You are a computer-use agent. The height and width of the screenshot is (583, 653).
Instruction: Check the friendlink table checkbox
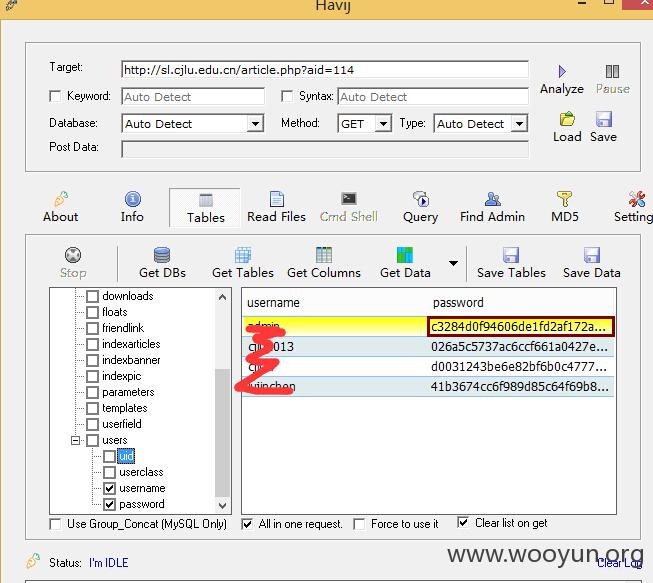[92, 328]
